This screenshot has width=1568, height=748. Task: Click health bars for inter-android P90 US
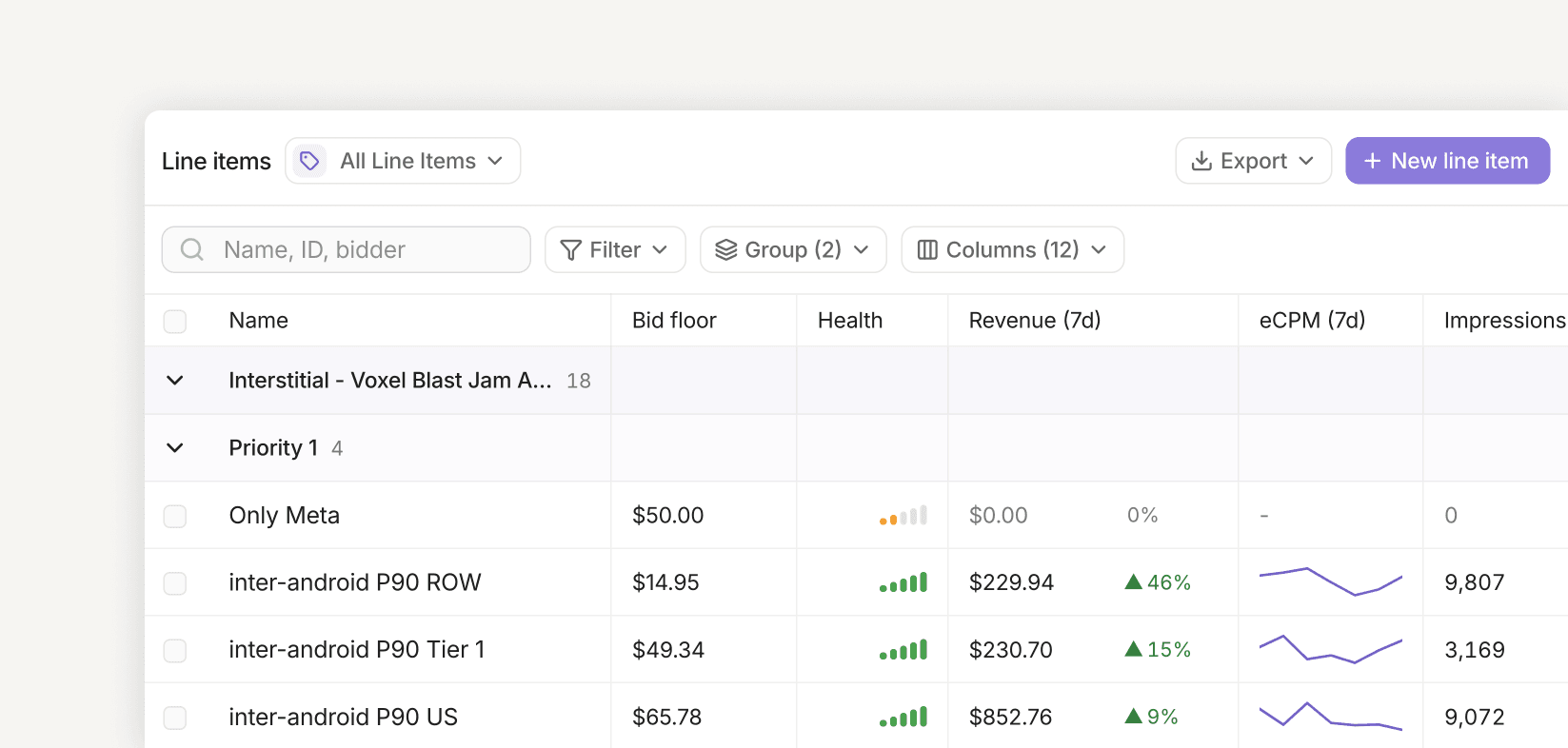pyautogui.click(x=903, y=717)
